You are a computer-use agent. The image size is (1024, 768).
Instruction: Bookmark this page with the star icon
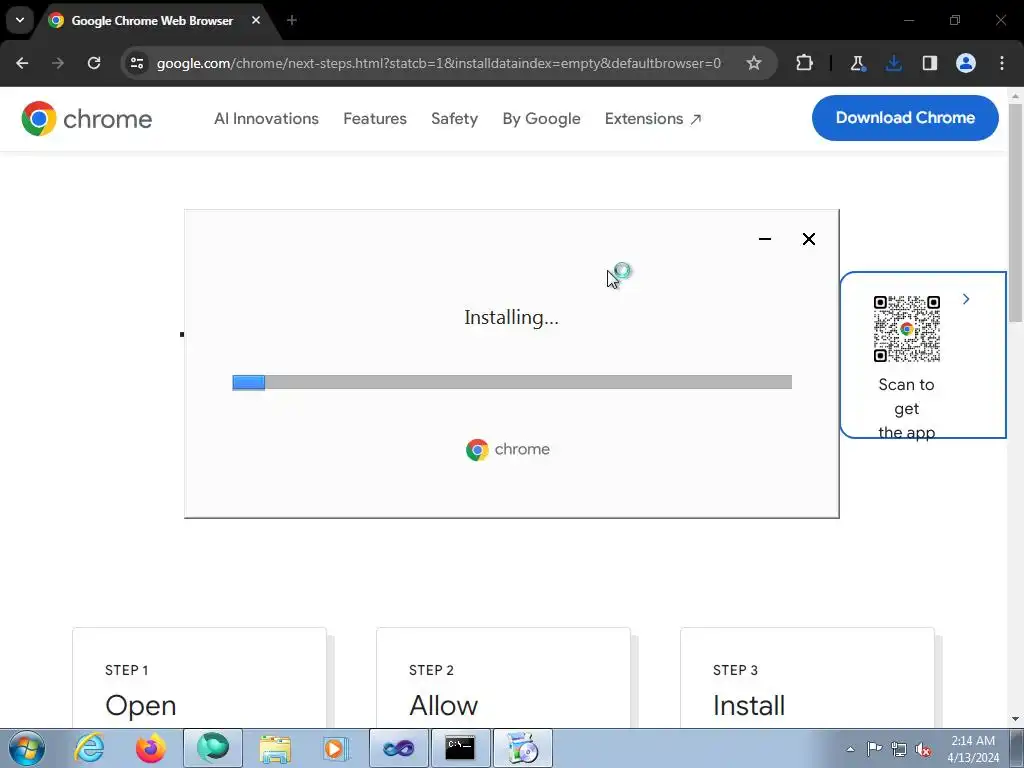click(x=754, y=63)
